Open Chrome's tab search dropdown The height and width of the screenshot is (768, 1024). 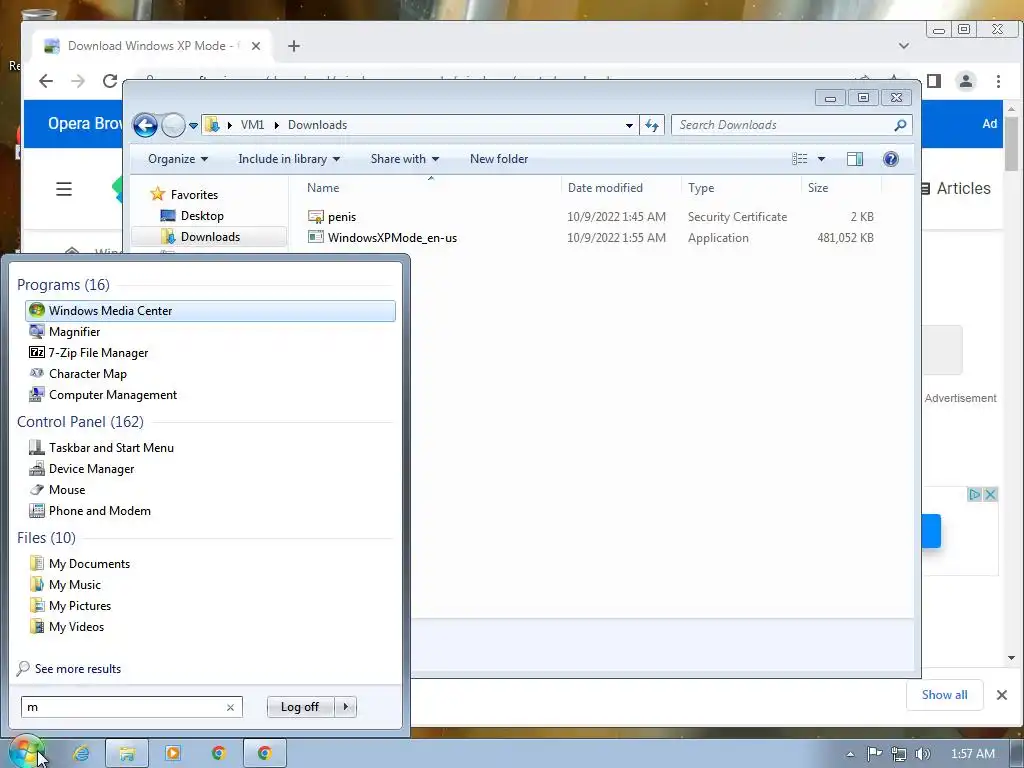[x=904, y=46]
